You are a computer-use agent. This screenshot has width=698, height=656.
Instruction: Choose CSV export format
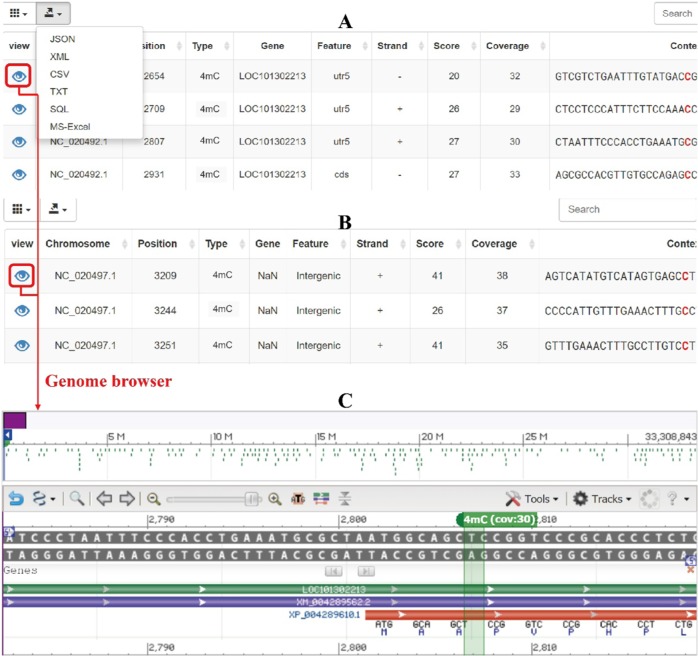coord(60,74)
